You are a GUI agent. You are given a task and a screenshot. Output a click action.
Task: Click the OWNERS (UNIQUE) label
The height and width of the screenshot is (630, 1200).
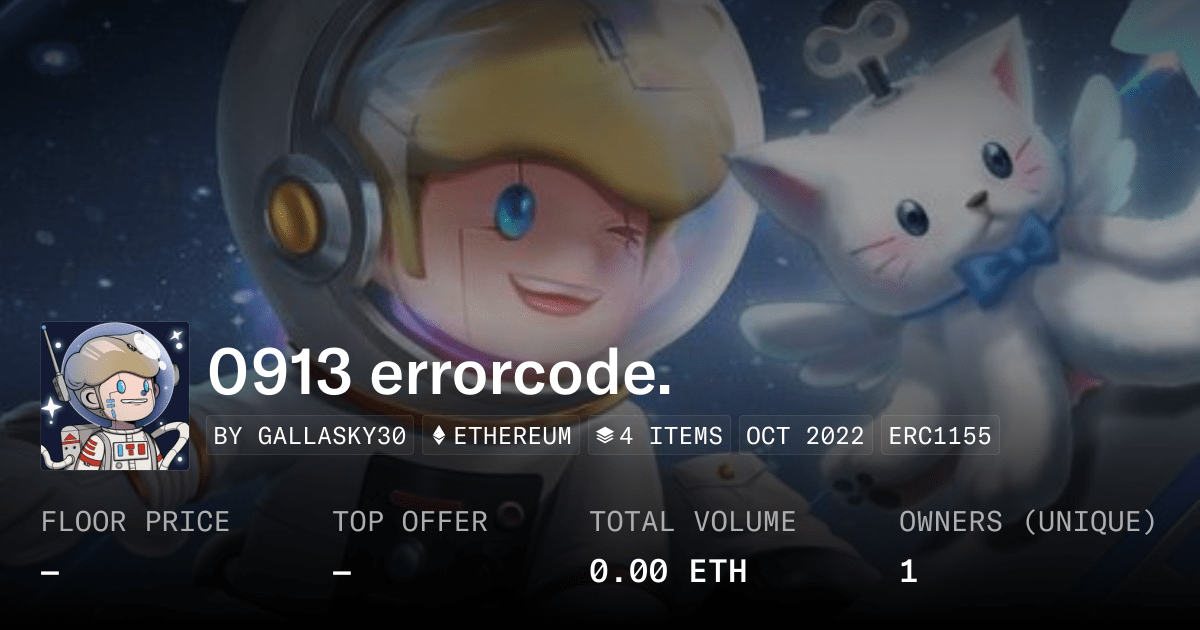[1028, 522]
